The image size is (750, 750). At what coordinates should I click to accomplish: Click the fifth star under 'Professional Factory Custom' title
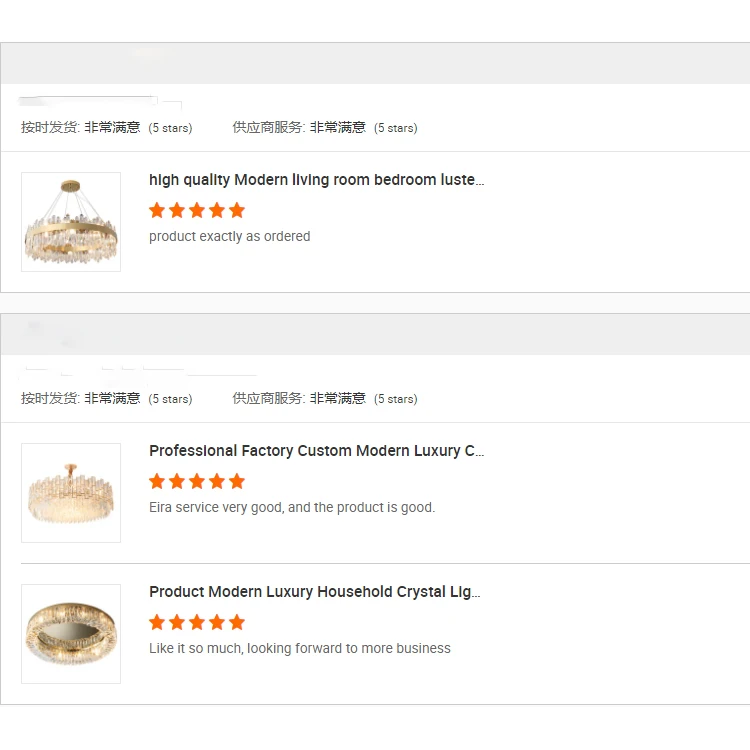237,481
